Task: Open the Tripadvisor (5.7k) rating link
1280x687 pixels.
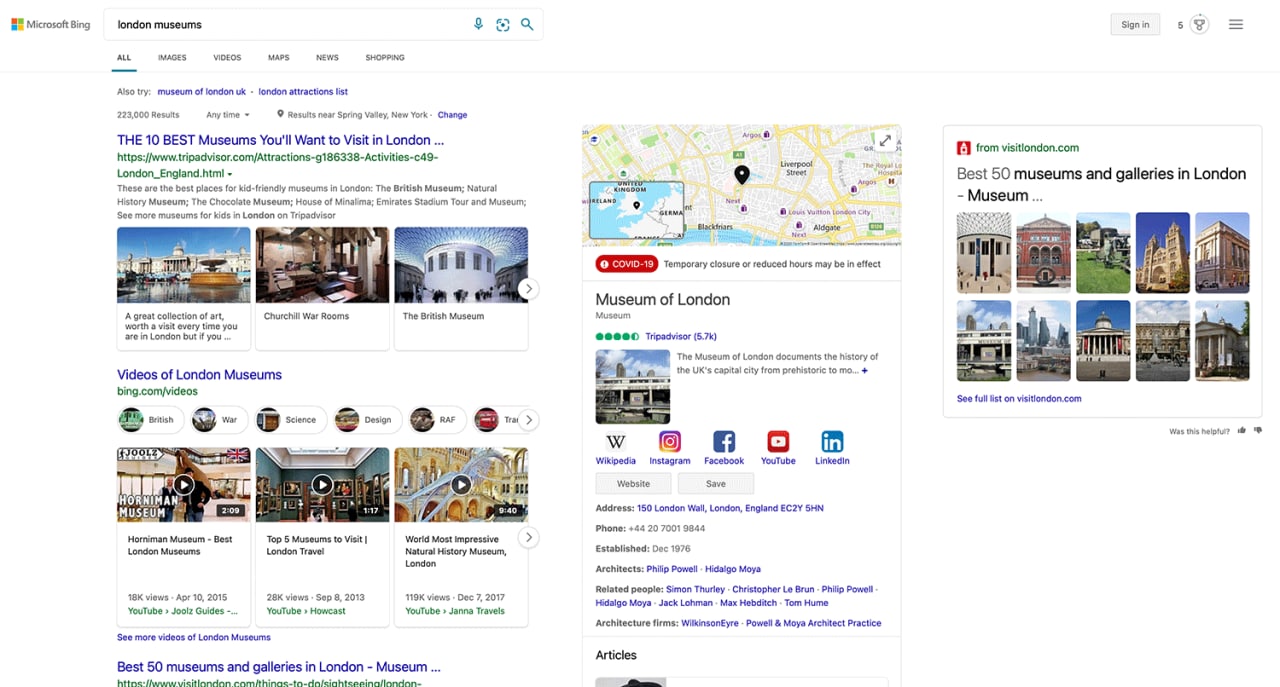Action: click(x=681, y=336)
